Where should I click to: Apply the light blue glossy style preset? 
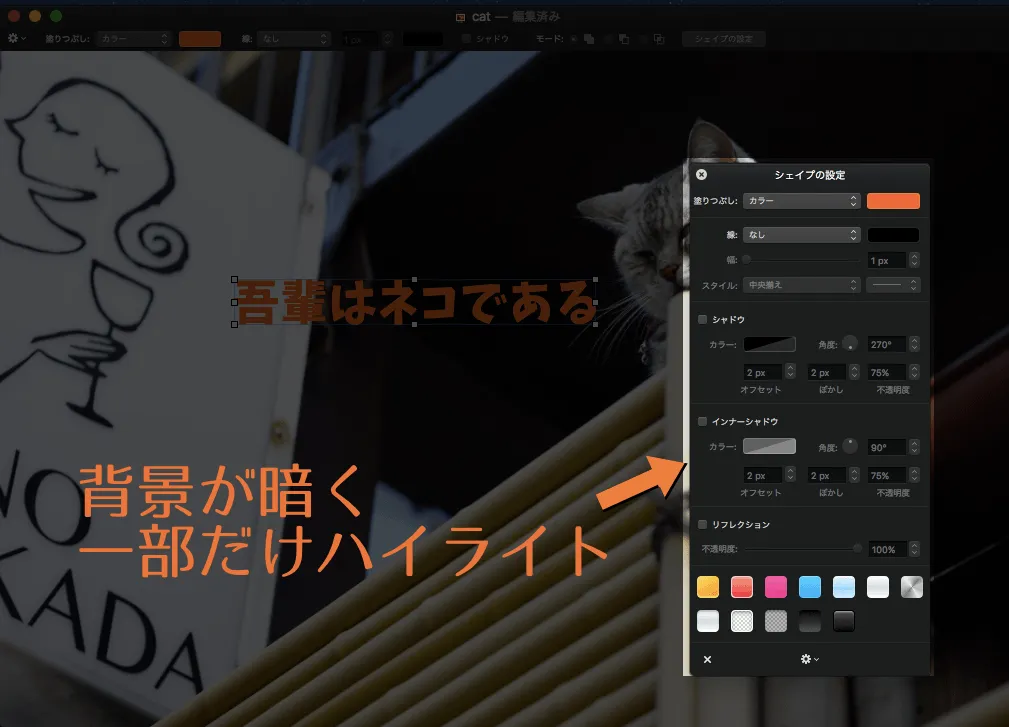pos(844,587)
